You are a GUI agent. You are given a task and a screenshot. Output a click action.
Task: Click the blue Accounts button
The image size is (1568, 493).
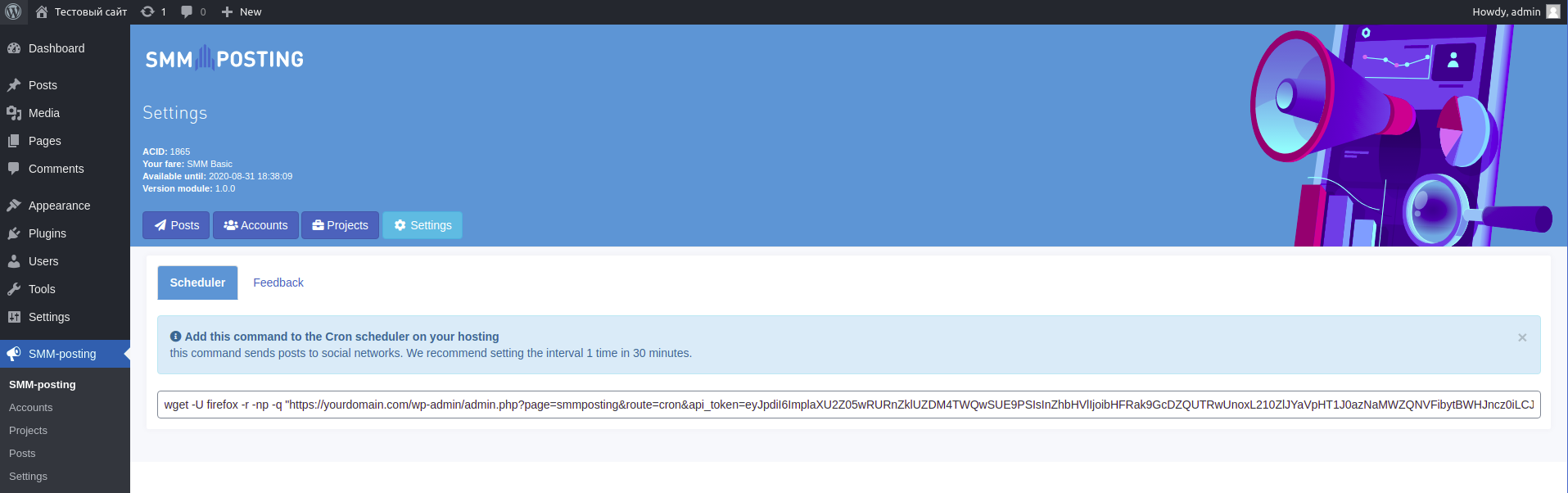tap(255, 225)
